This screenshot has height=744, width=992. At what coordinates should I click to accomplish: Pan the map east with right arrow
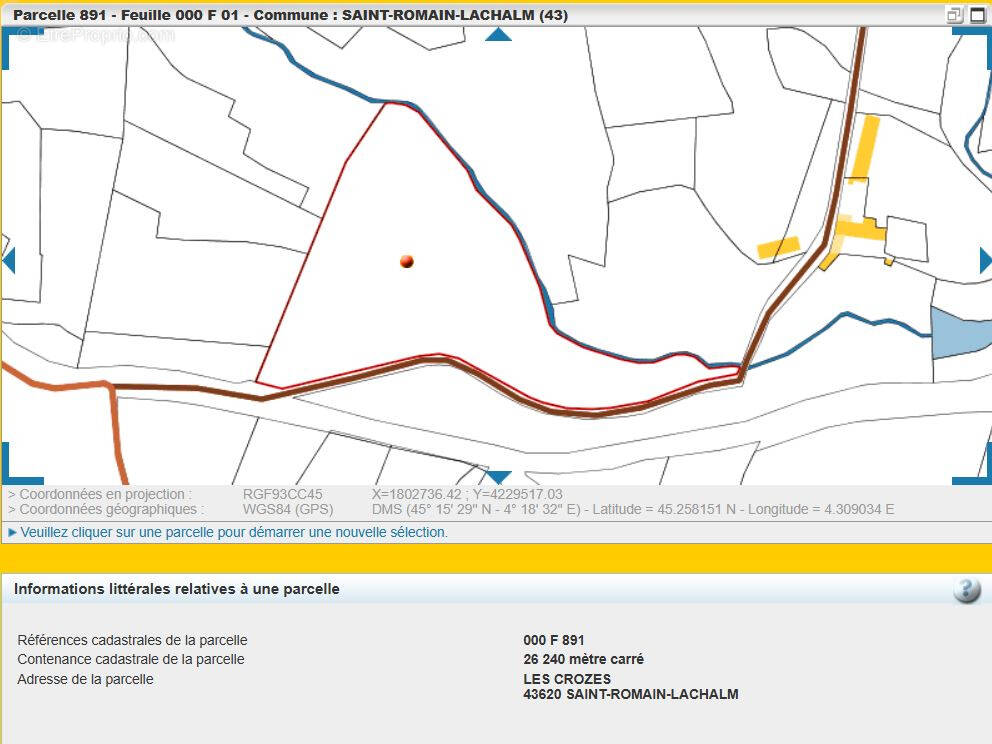[985, 261]
